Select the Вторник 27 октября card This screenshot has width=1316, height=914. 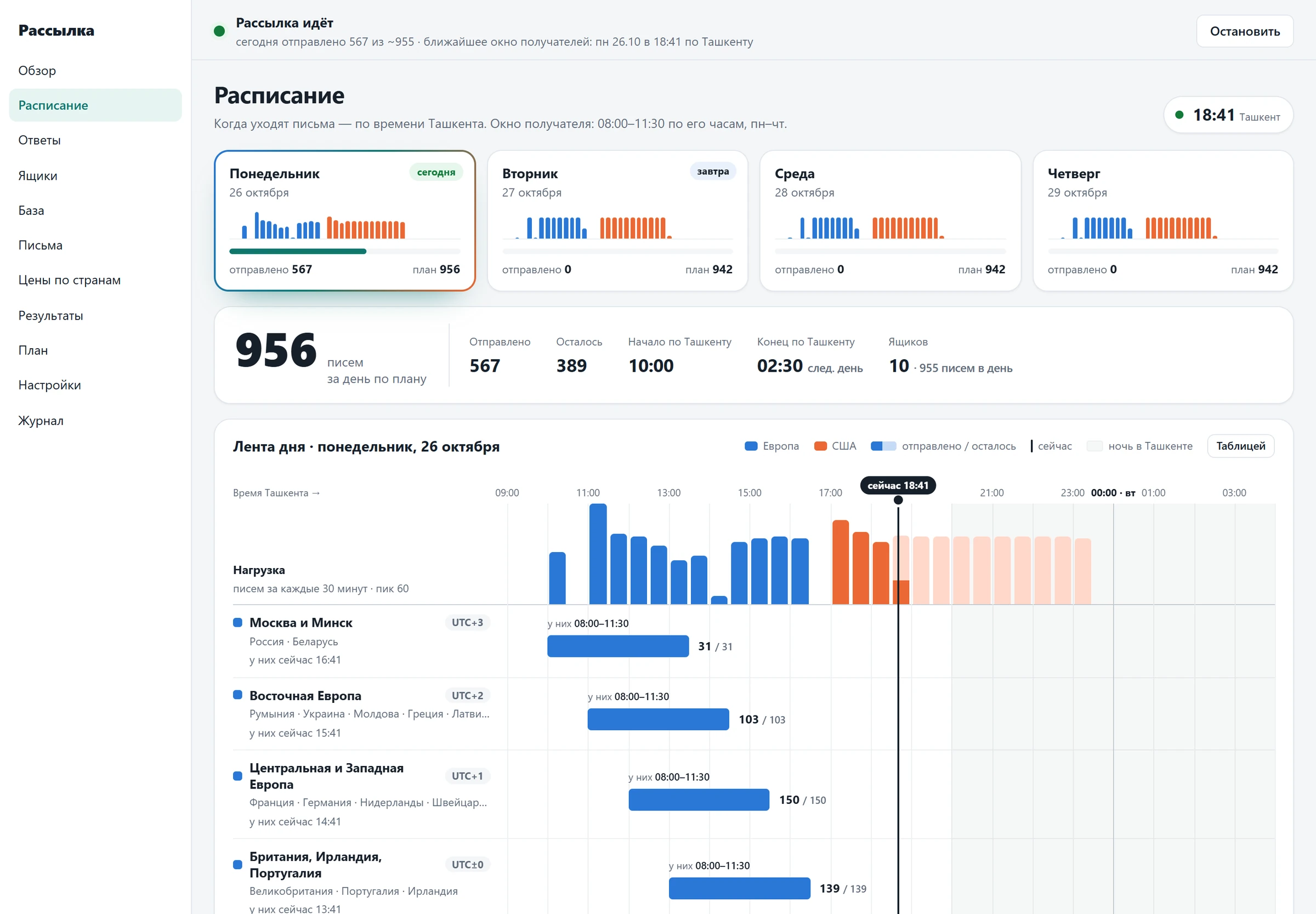617,220
